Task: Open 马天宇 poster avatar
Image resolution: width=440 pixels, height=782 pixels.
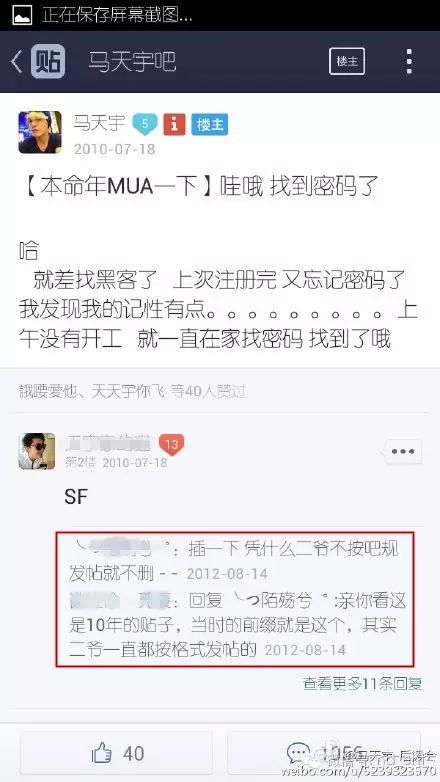Action: [40, 132]
